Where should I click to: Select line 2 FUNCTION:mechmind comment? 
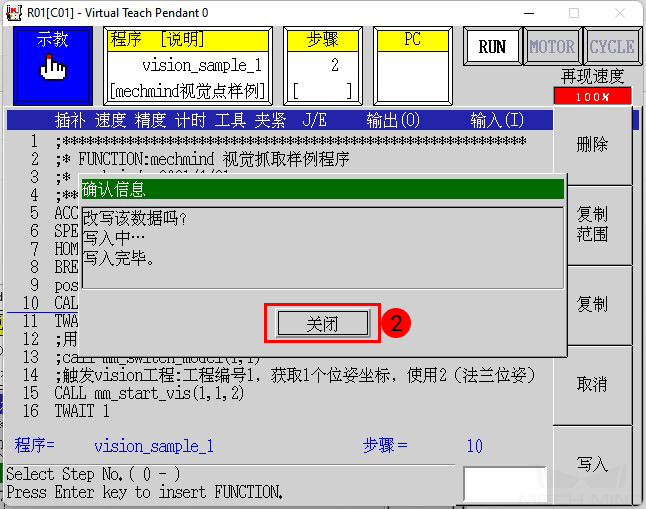pos(202,159)
